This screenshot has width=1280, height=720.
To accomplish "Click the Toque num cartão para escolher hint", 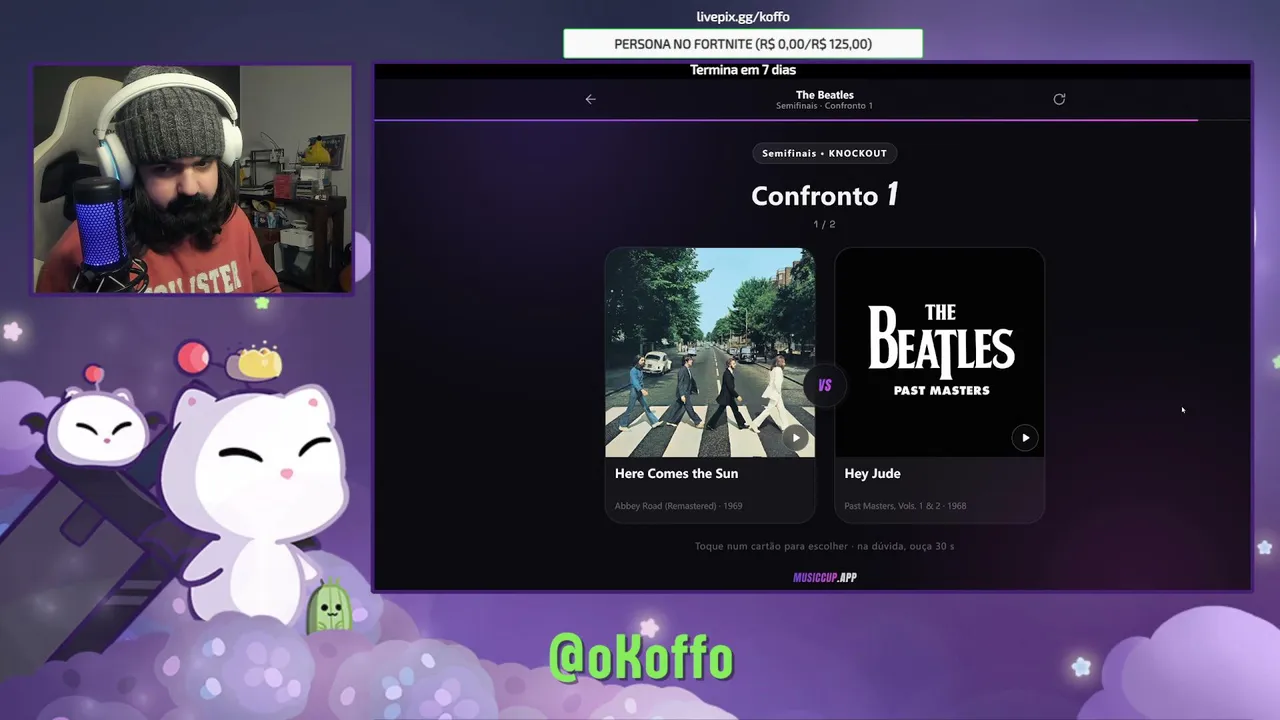I will click(825, 546).
